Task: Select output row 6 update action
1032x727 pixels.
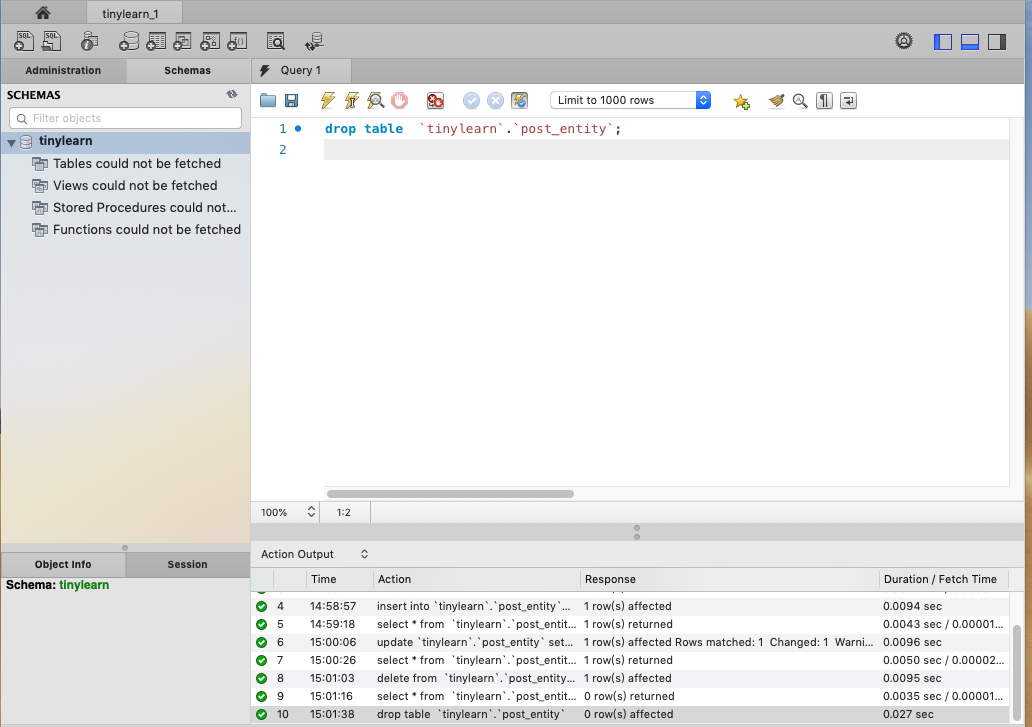Action: (631, 641)
